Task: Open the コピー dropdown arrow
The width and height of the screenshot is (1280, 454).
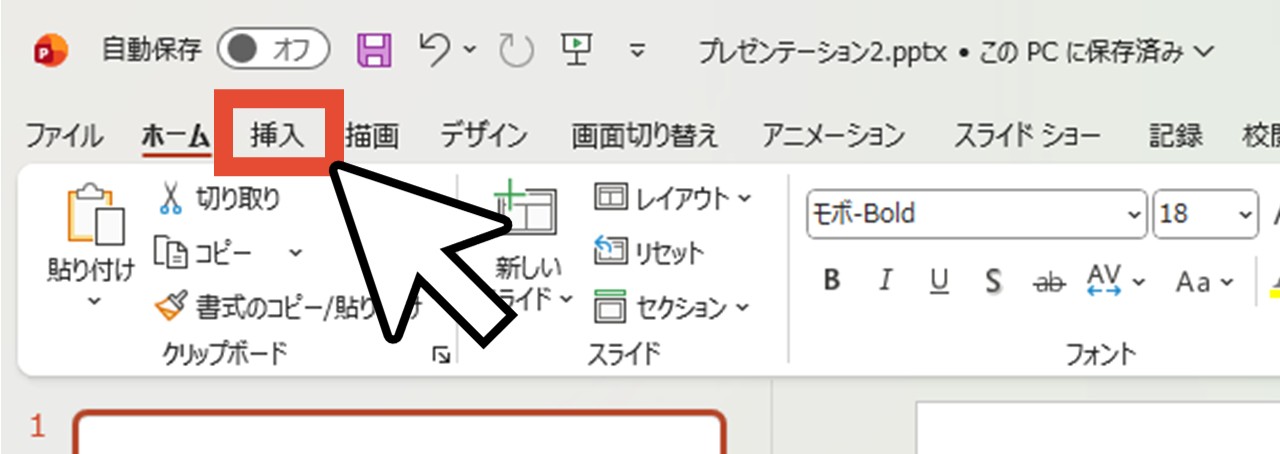Action: tap(295, 253)
